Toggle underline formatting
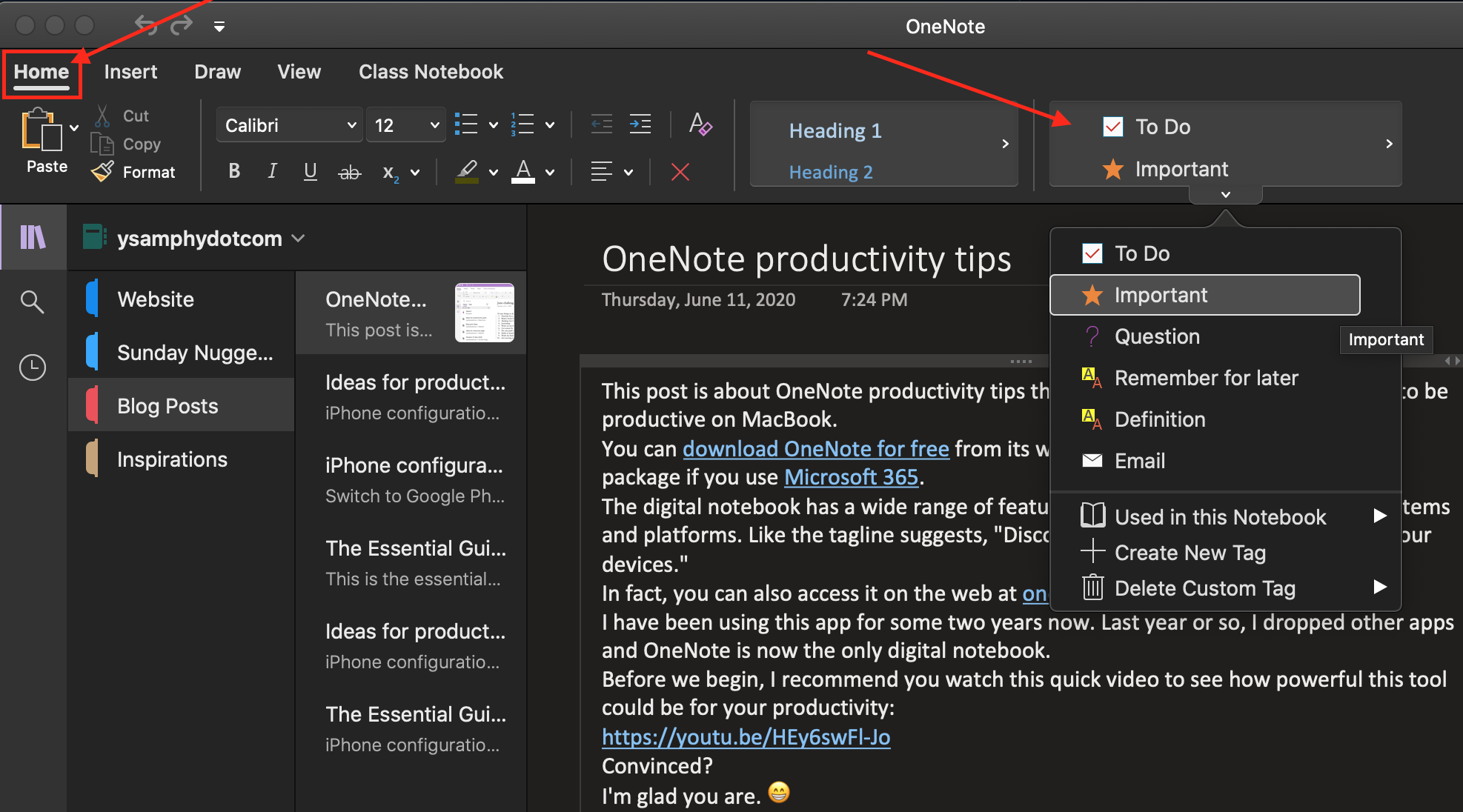Image resolution: width=1463 pixels, height=812 pixels. tap(311, 171)
